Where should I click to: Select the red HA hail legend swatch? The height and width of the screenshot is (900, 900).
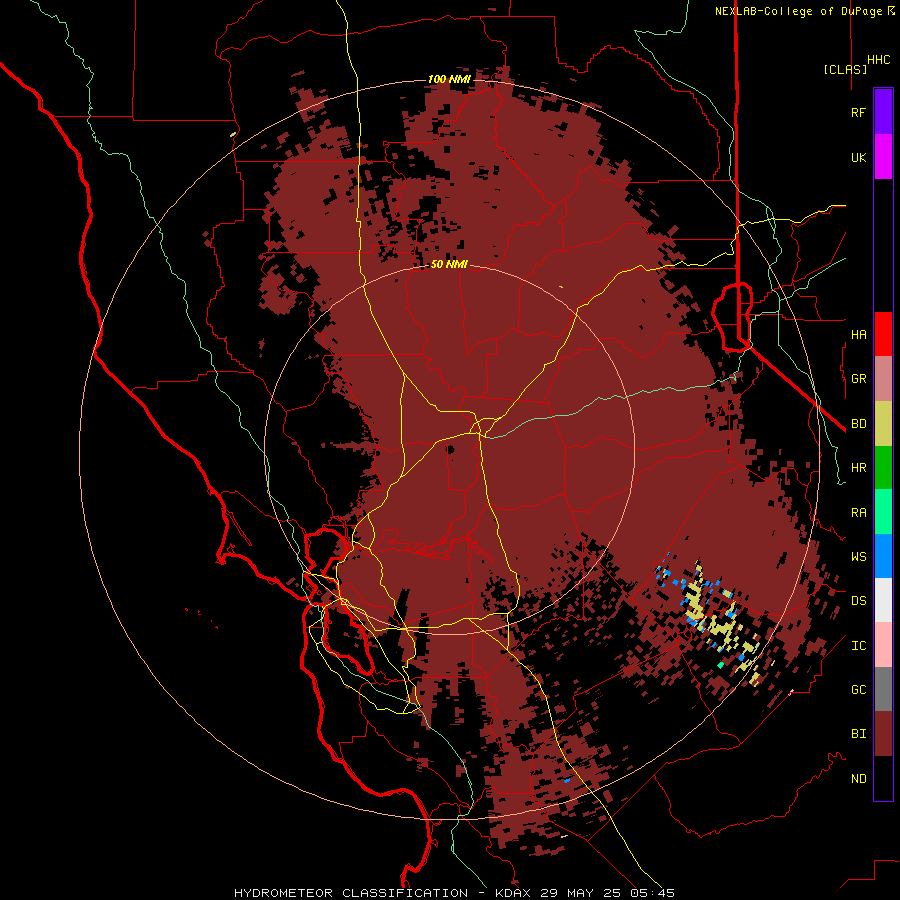(x=883, y=334)
